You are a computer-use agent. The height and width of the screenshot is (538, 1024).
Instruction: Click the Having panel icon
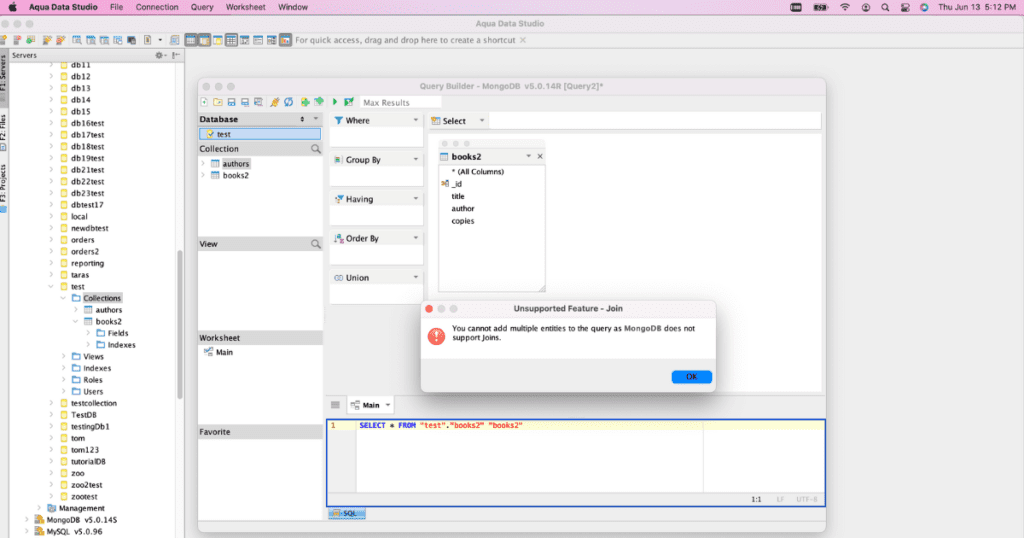pos(338,199)
